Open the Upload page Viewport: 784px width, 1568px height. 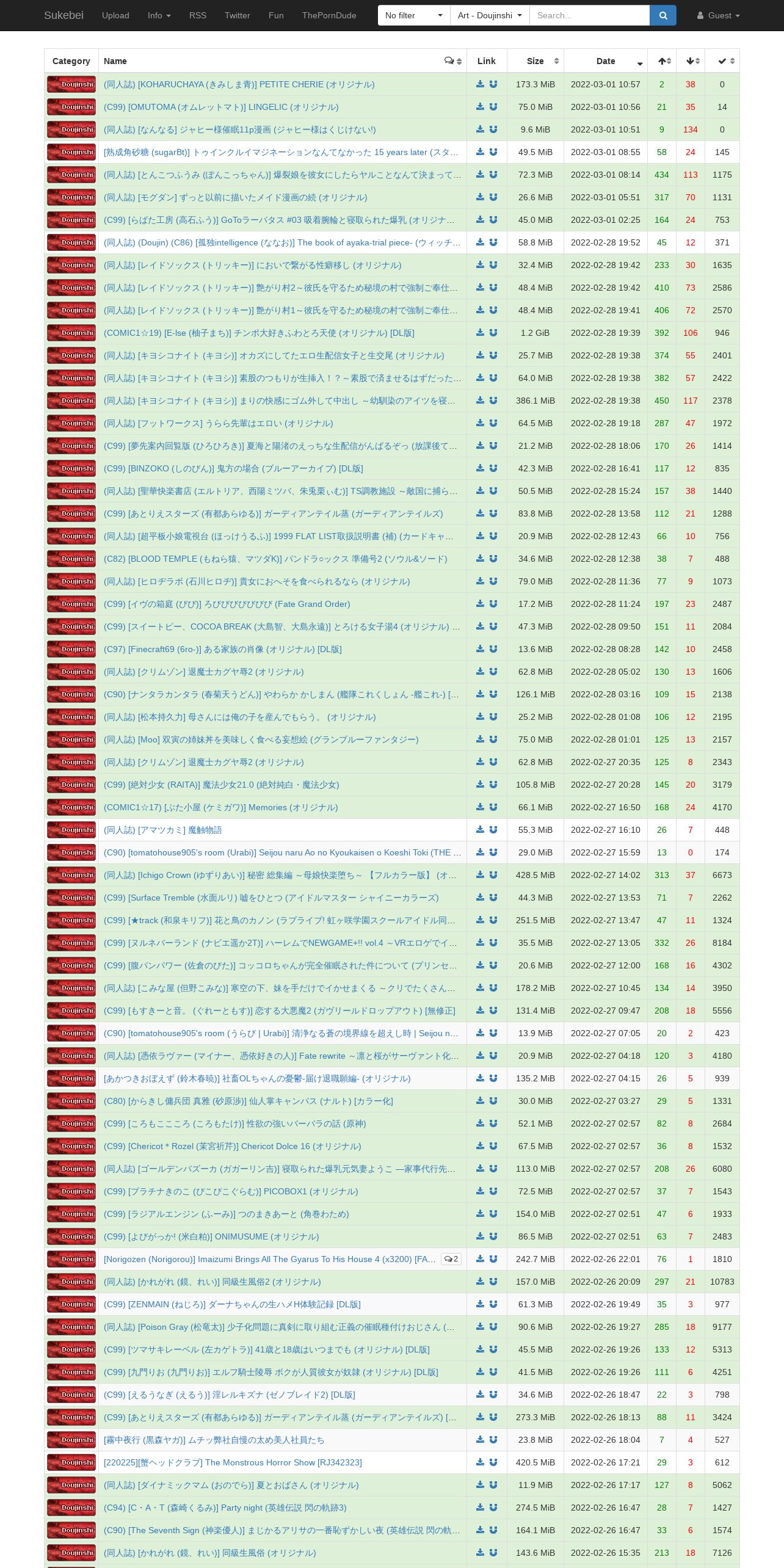pos(115,15)
